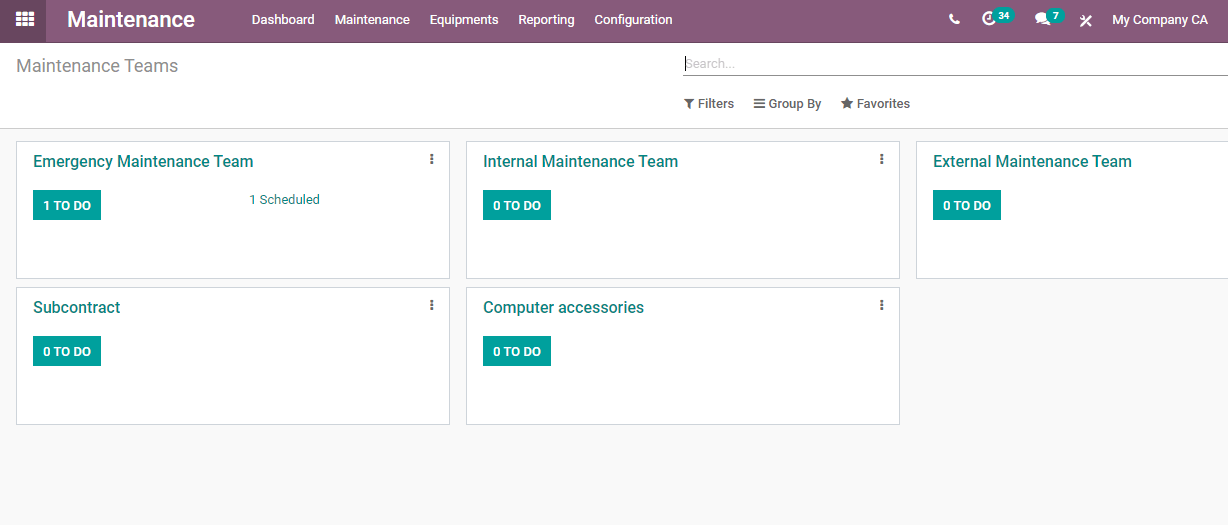Open External Maintenance Team title
The image size is (1228, 525).
pyautogui.click(x=1032, y=161)
